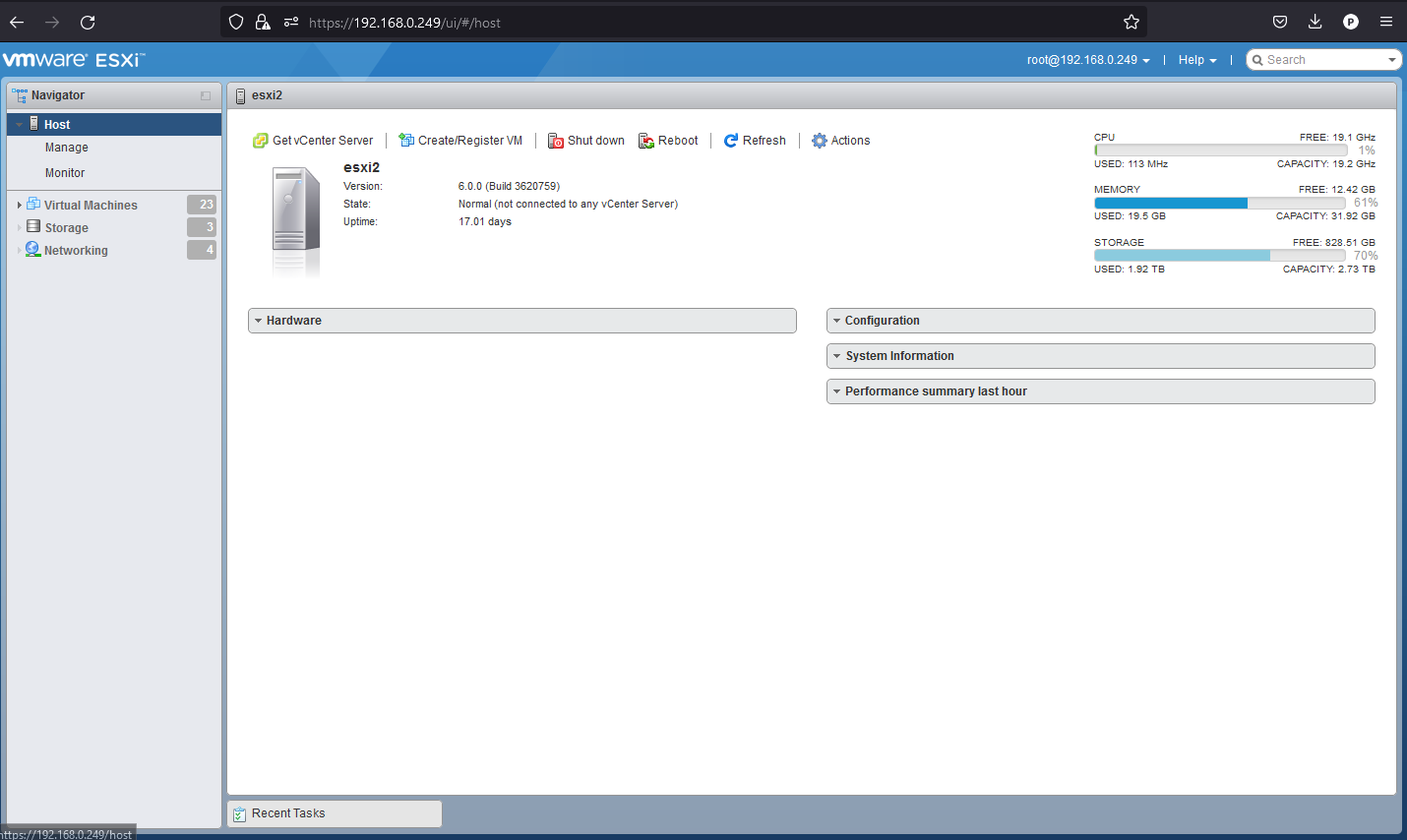This screenshot has width=1407, height=840.
Task: Click the browser back arrow
Action: 17,22
